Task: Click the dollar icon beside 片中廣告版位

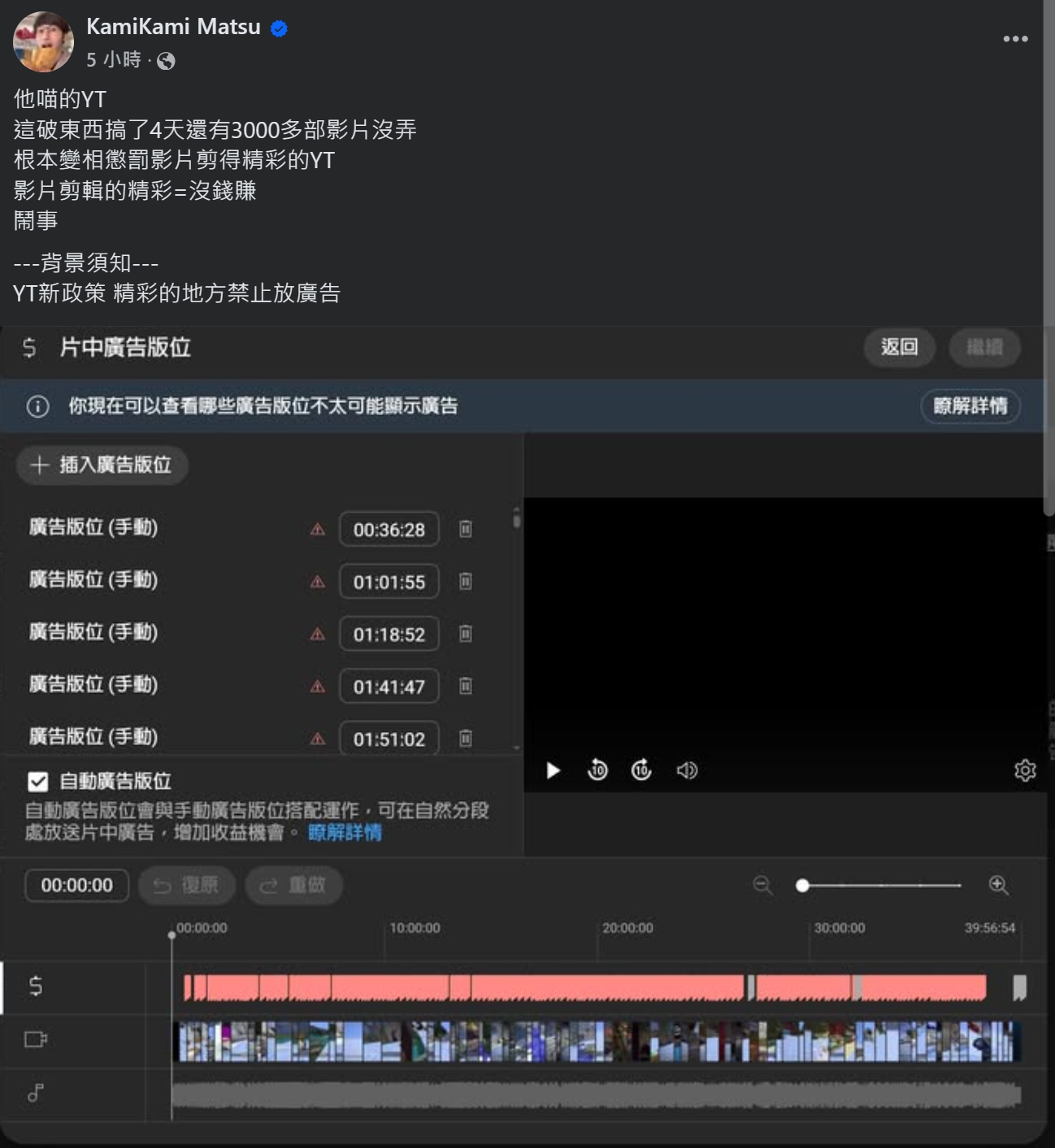Action: [29, 349]
